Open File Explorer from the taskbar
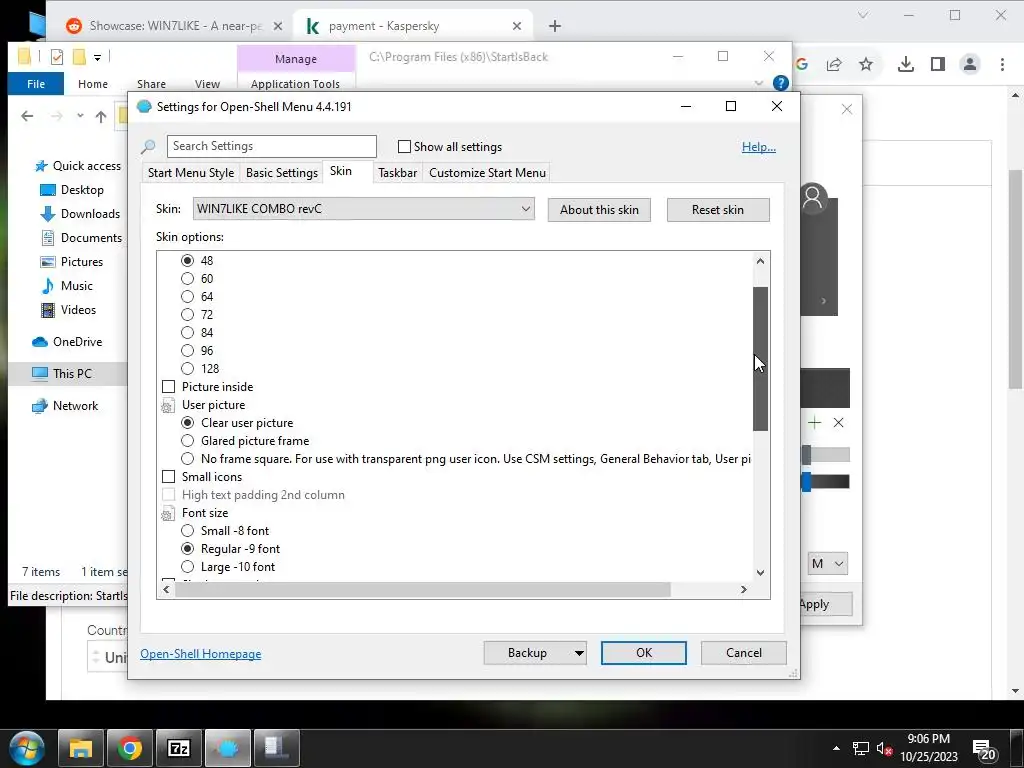The height and width of the screenshot is (768, 1024). pyautogui.click(x=81, y=748)
